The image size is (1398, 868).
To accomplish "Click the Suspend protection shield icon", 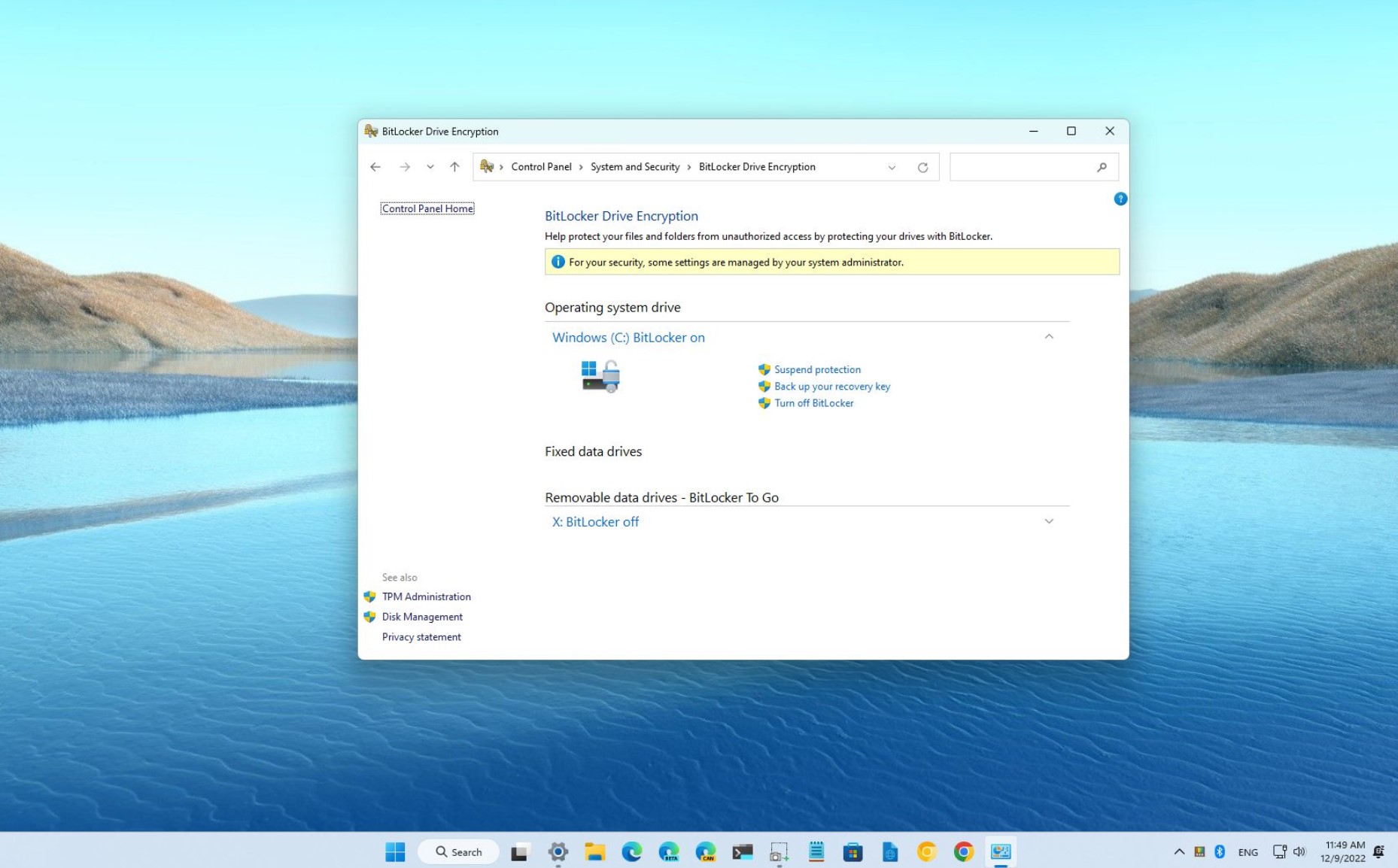I will pyautogui.click(x=764, y=369).
